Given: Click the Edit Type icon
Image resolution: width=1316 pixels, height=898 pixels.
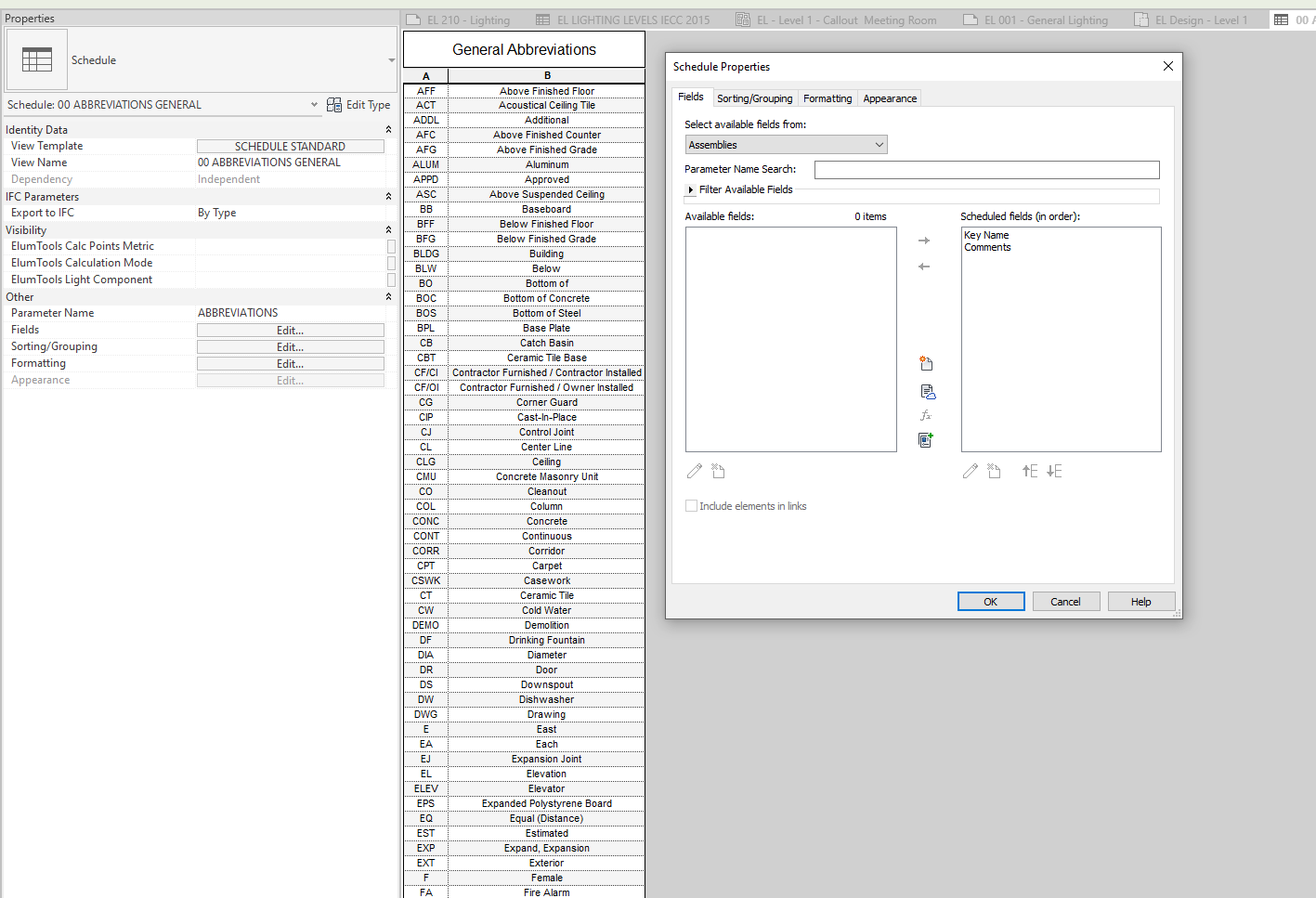Looking at the screenshot, I should pos(334,105).
